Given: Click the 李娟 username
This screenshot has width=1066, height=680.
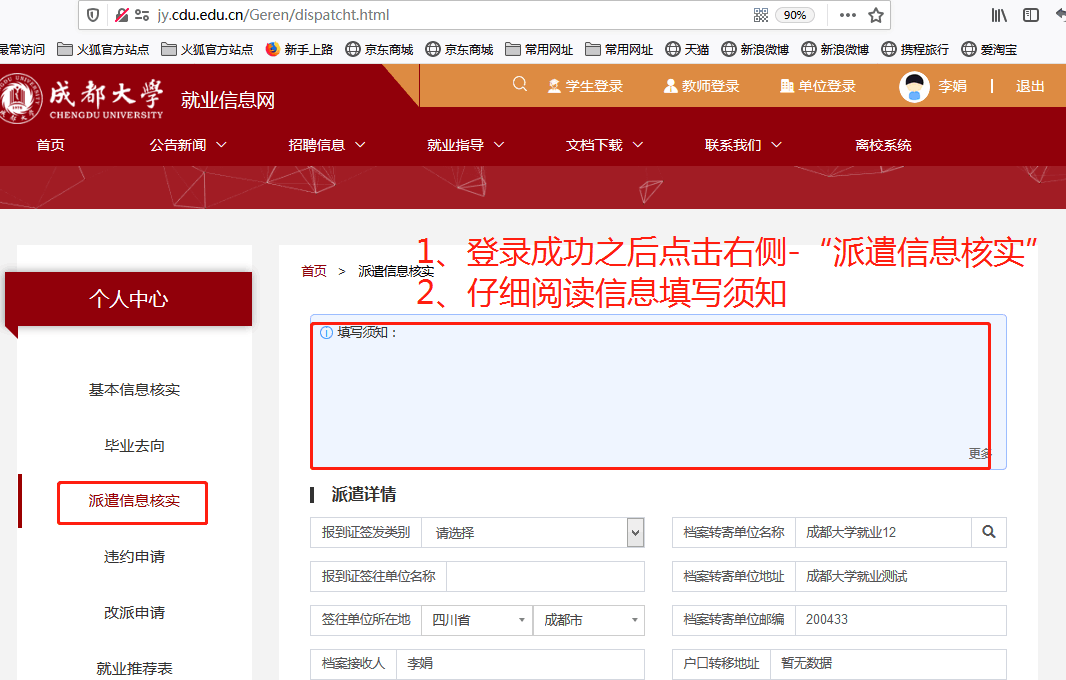Looking at the screenshot, I should [x=952, y=86].
